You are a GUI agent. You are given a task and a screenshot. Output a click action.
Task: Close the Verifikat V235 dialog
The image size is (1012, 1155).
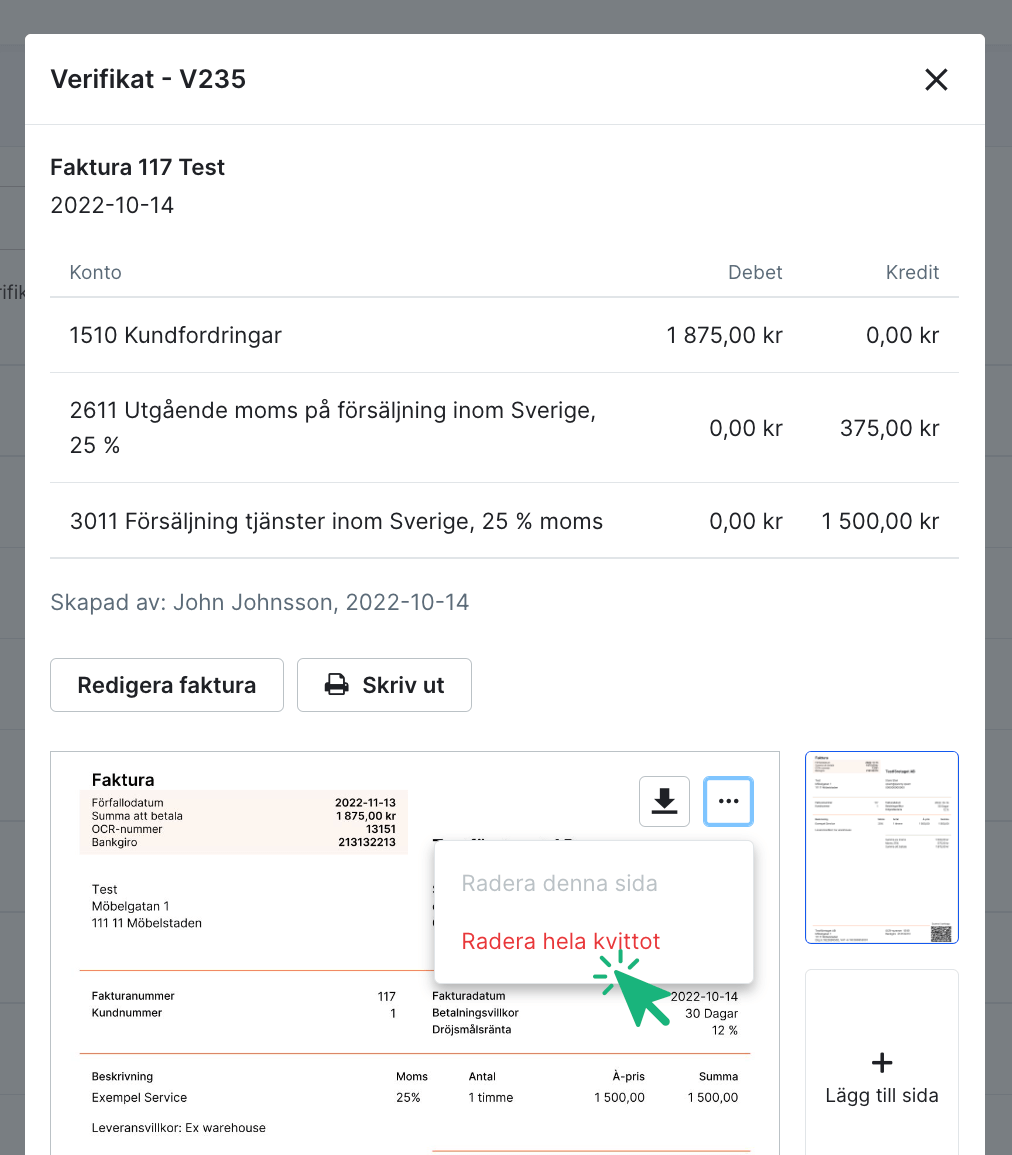[935, 80]
